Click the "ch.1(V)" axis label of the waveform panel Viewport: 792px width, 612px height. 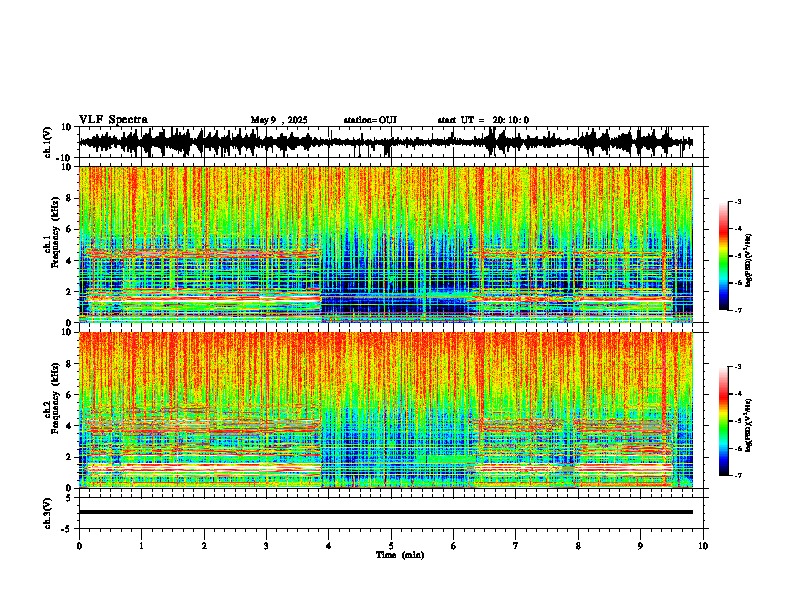pos(48,142)
